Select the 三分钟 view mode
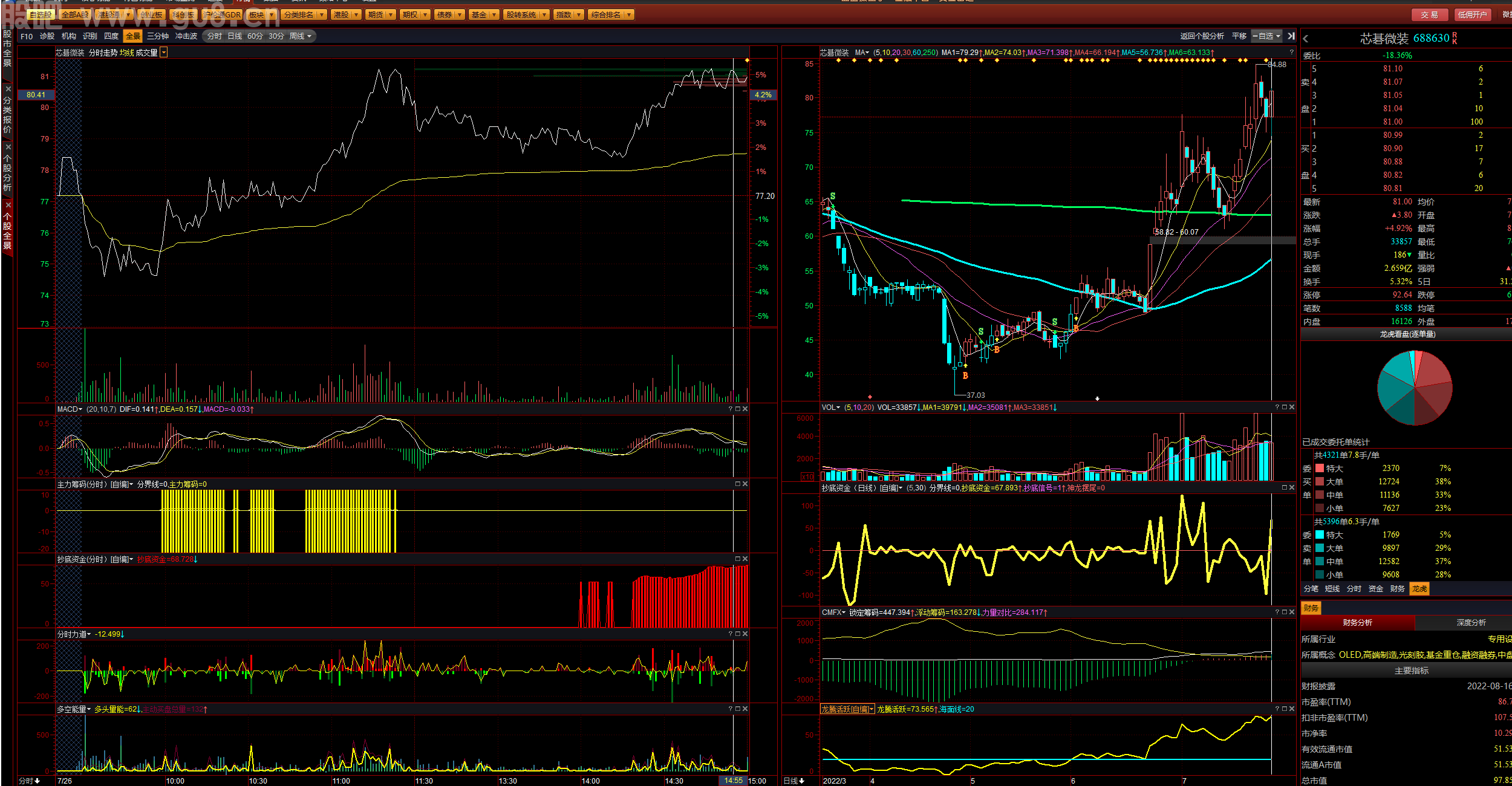The image size is (1512, 786). (x=158, y=36)
